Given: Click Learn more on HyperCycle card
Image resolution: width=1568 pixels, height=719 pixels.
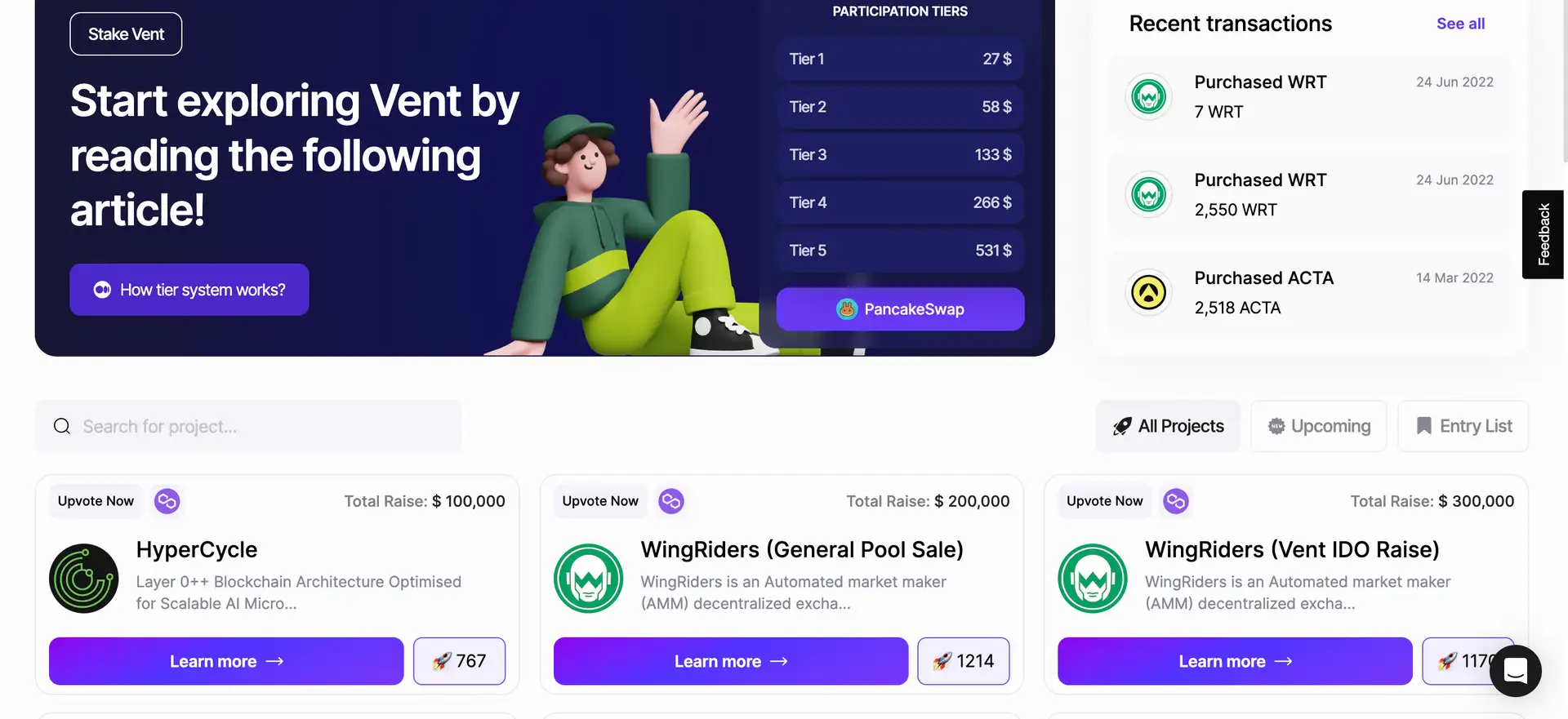Looking at the screenshot, I should click(x=226, y=661).
